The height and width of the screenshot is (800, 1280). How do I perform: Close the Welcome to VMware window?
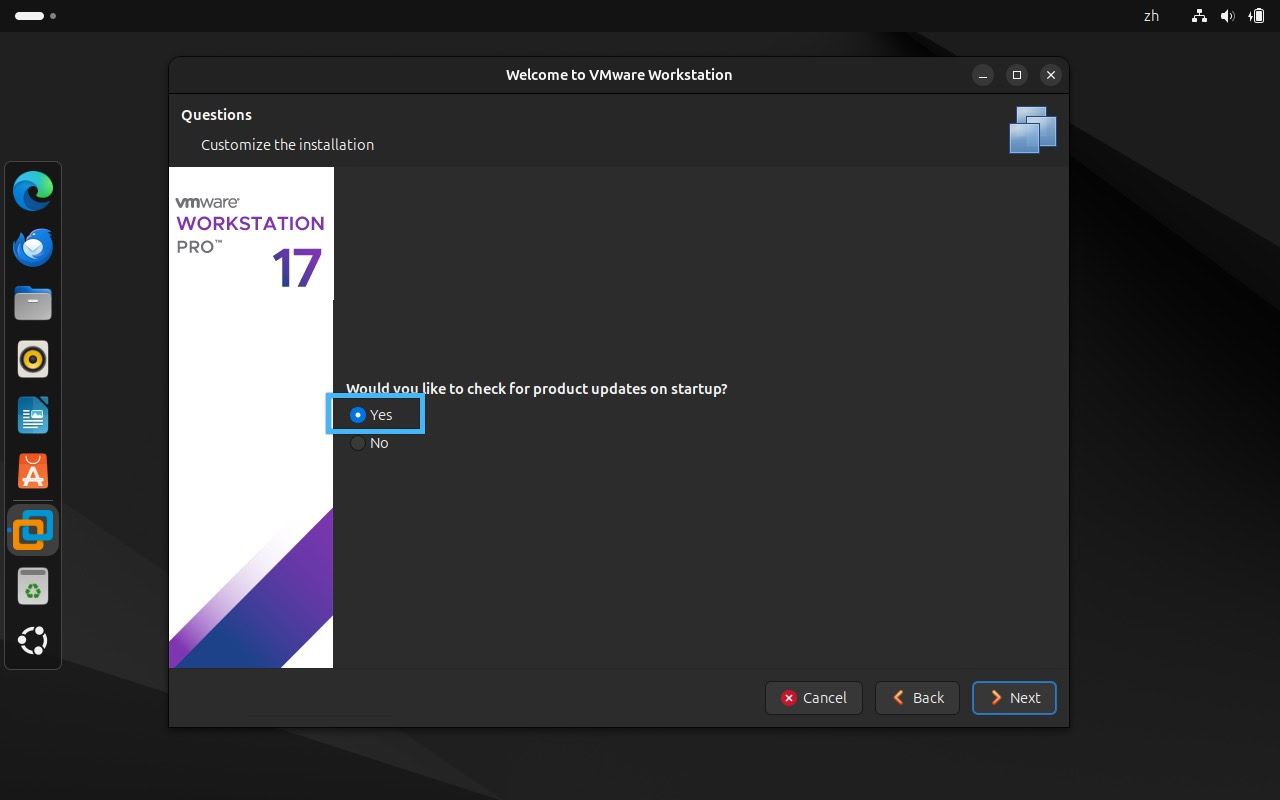tap(1050, 75)
